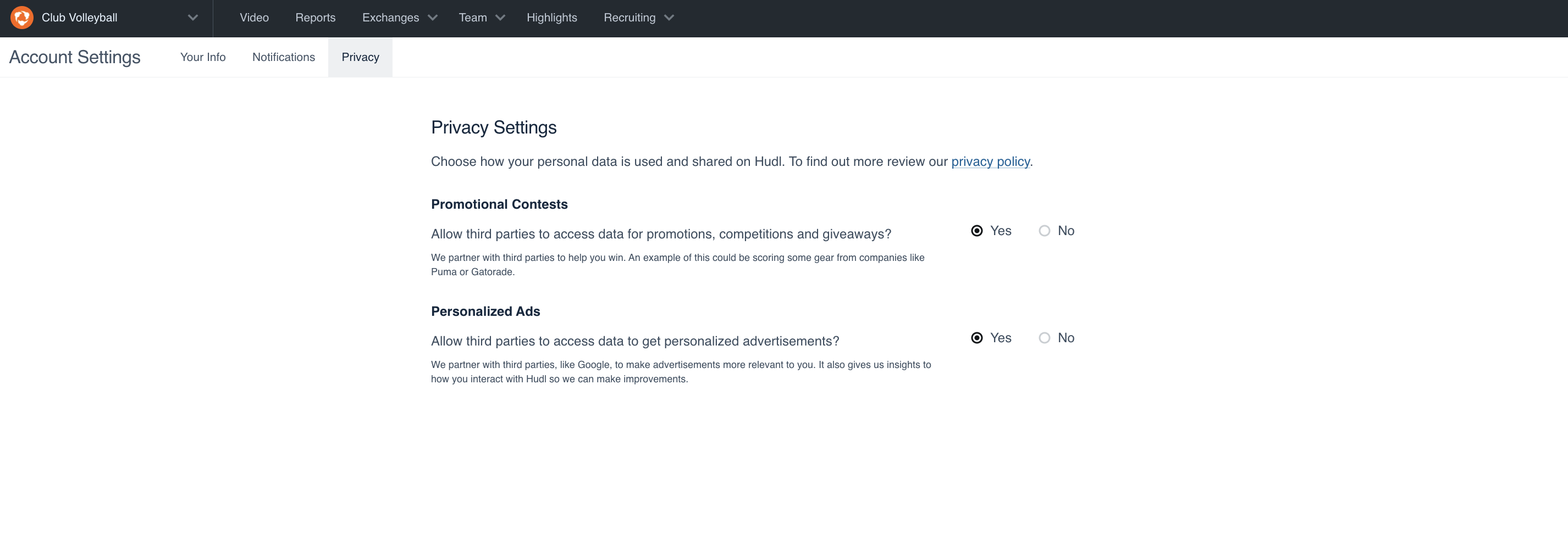1568x535 pixels.
Task: Expand the chevron beside Club Volleyball
Action: click(193, 18)
